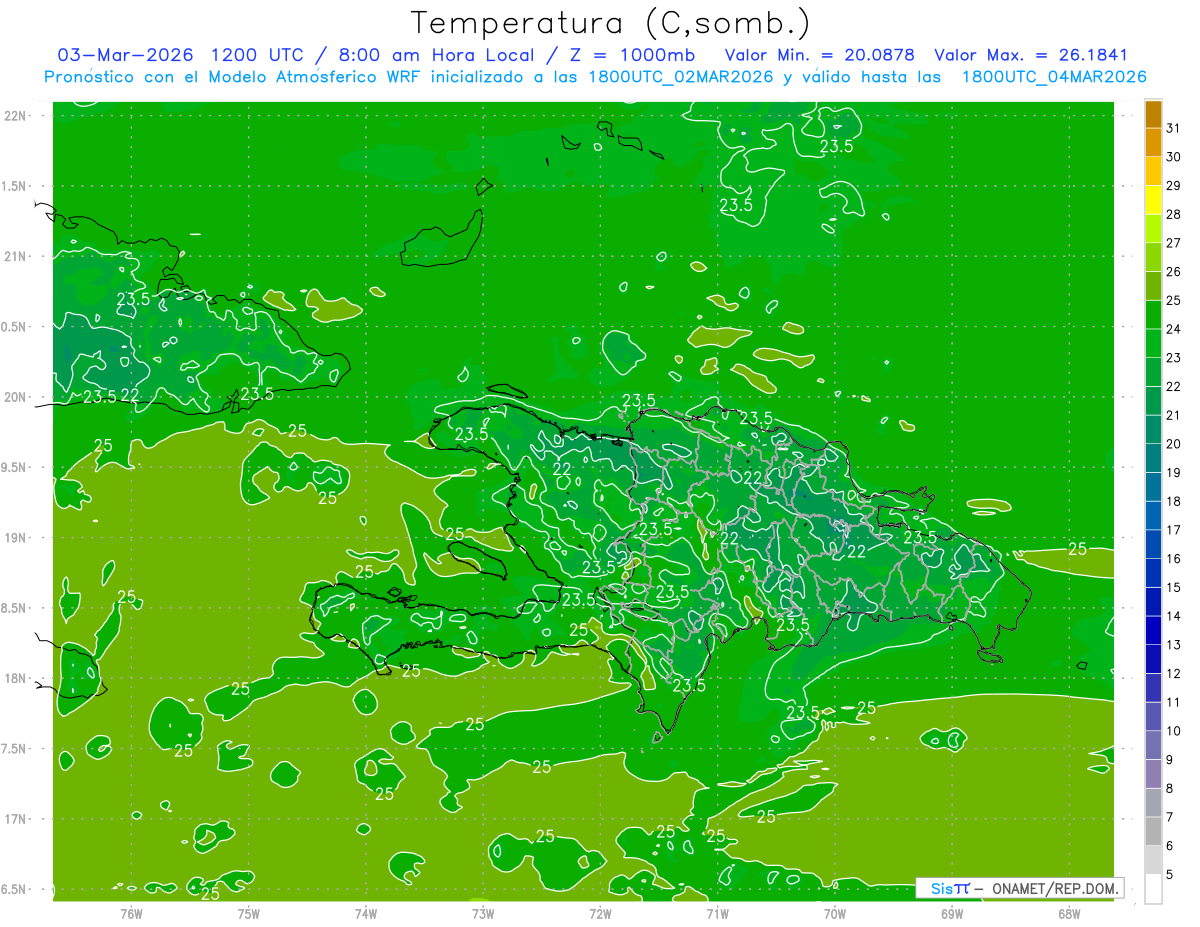The height and width of the screenshot is (927, 1200).
Task: Click the "8:00 am Hora Local" text
Action: coord(439,55)
